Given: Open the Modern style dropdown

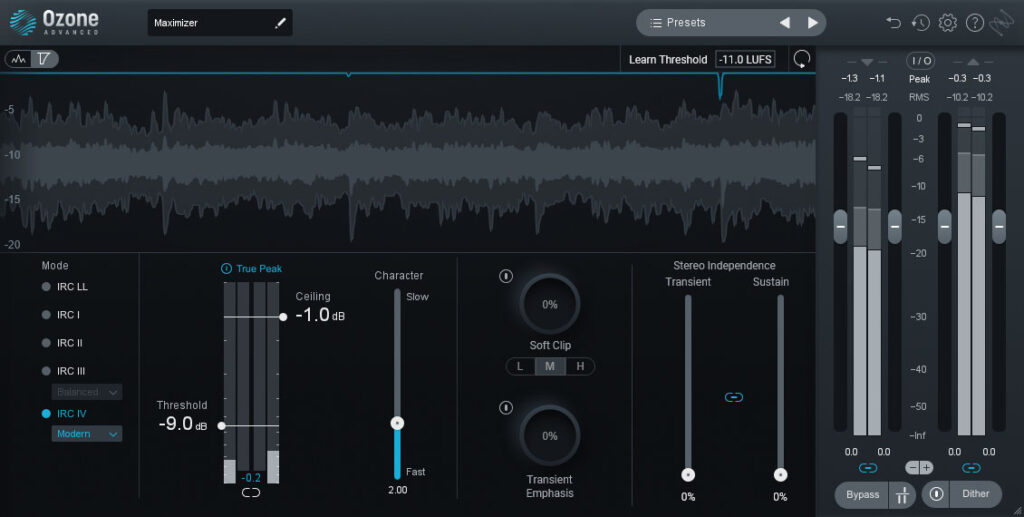Looking at the screenshot, I should pyautogui.click(x=87, y=434).
